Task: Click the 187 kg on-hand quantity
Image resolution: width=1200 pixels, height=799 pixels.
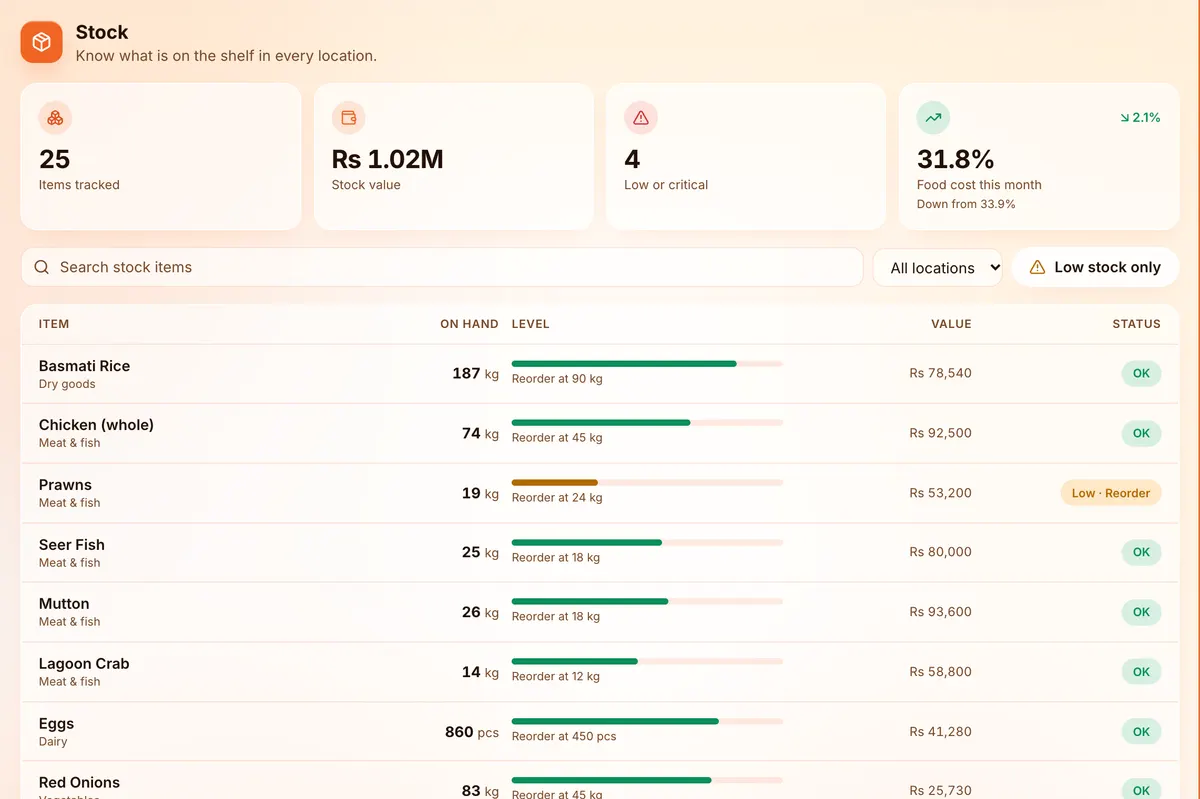Action: 475,373
